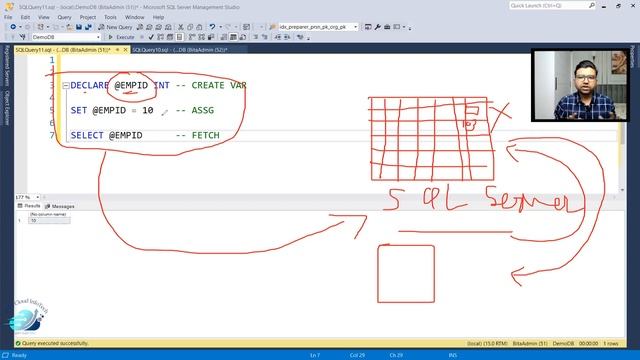Switch to the SQLQuery10.sql tab

pyautogui.click(x=180, y=50)
